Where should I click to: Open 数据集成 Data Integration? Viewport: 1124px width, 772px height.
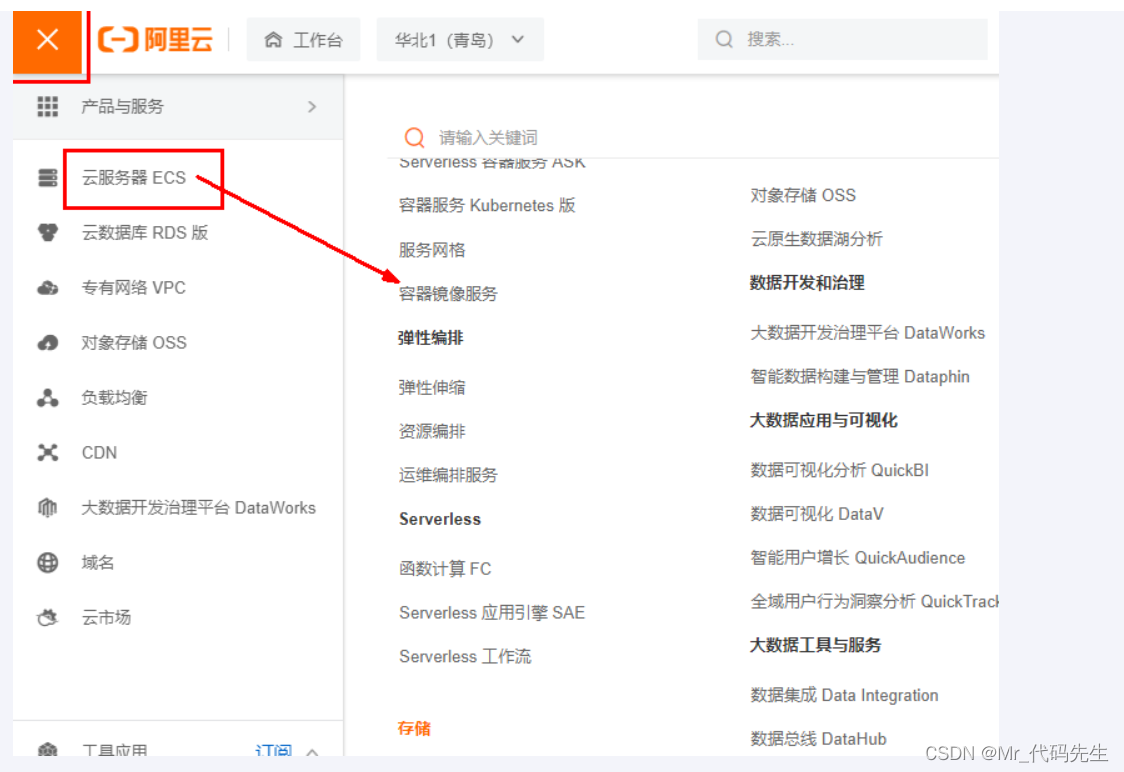(x=844, y=695)
